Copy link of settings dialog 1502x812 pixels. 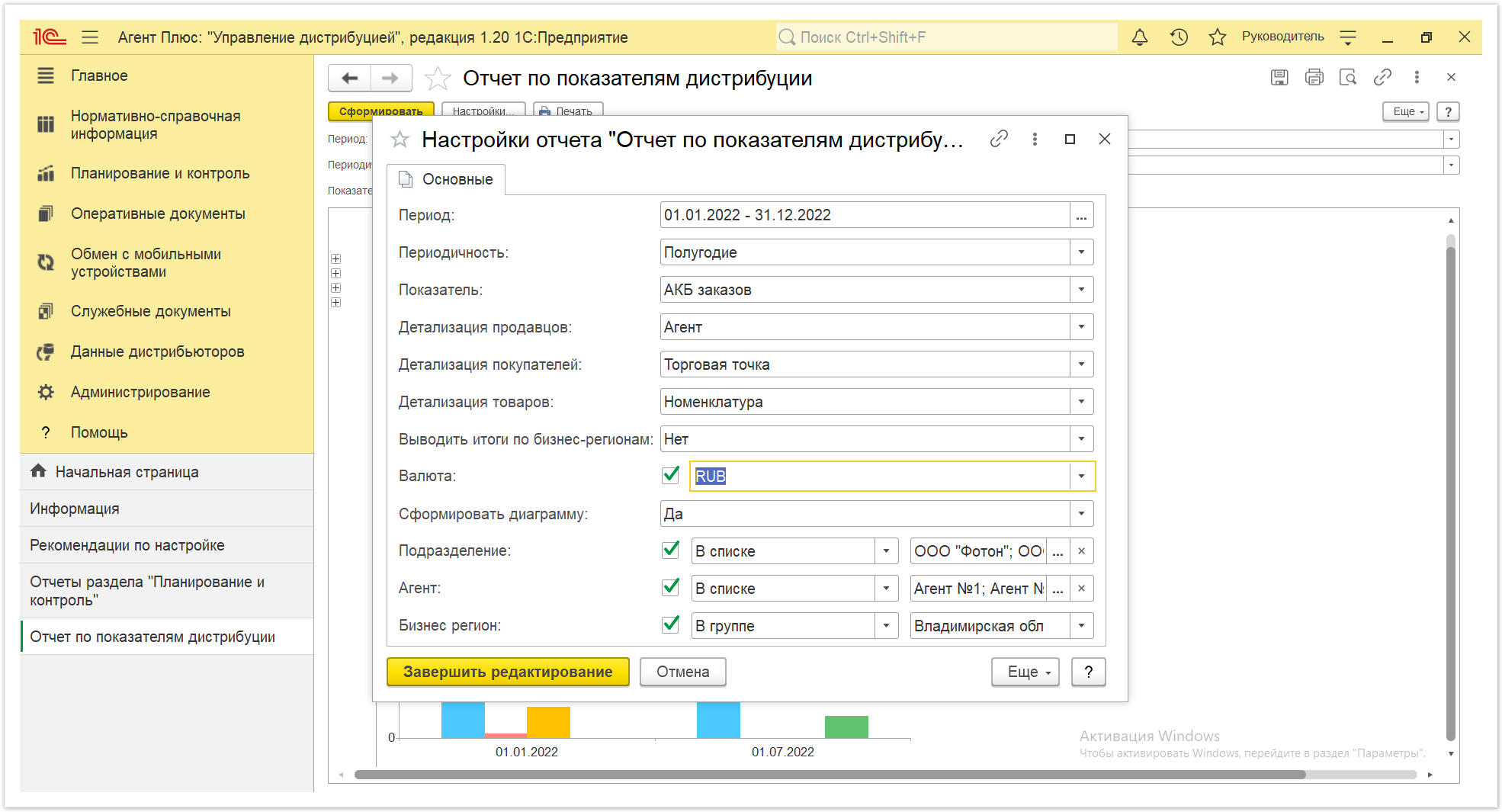[x=999, y=139]
